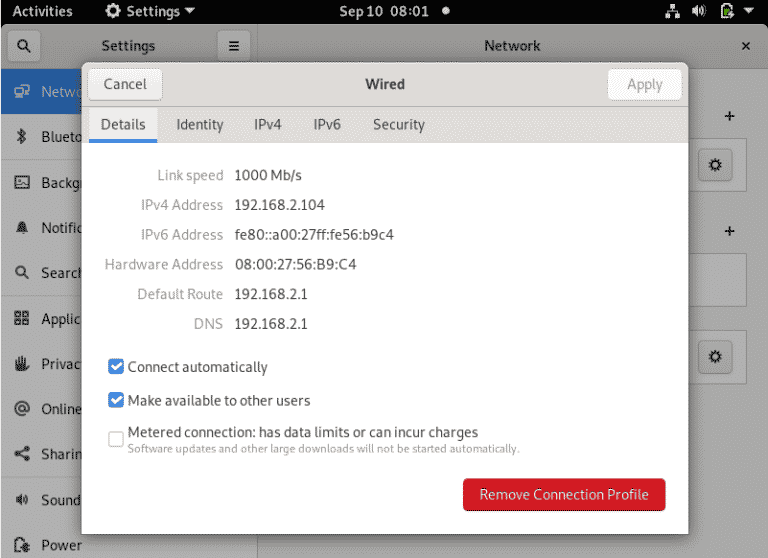Image resolution: width=768 pixels, height=558 pixels.
Task: Select the Sound speaker sidebar icon
Action: tap(22, 500)
